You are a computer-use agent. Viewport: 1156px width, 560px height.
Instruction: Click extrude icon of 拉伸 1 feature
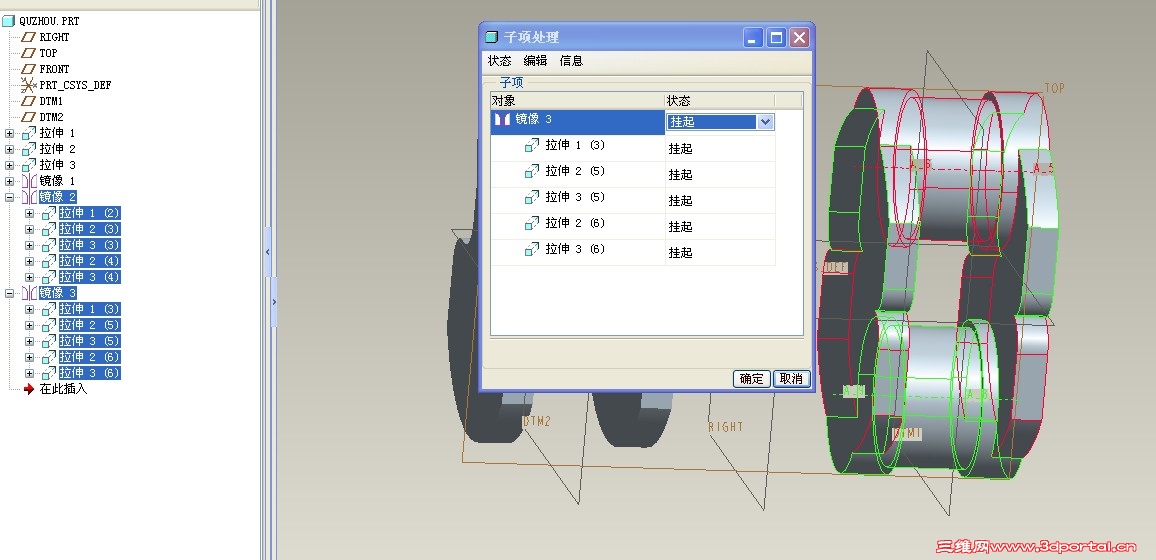pyautogui.click(x=29, y=133)
